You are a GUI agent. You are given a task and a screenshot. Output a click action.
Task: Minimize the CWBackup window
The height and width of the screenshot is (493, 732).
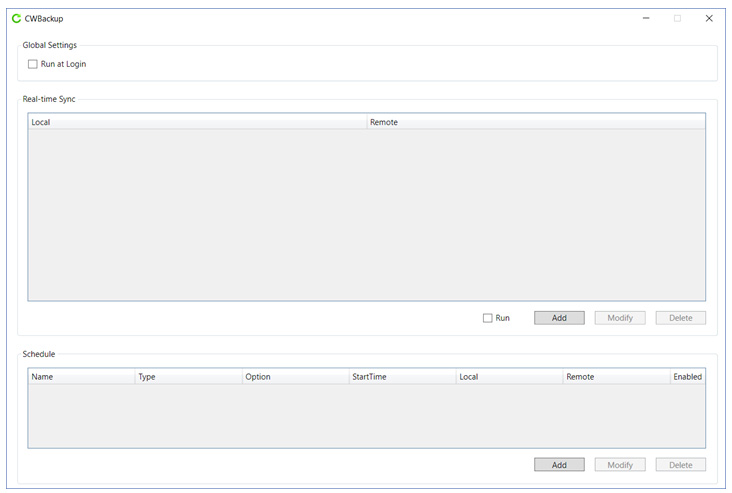point(646,18)
